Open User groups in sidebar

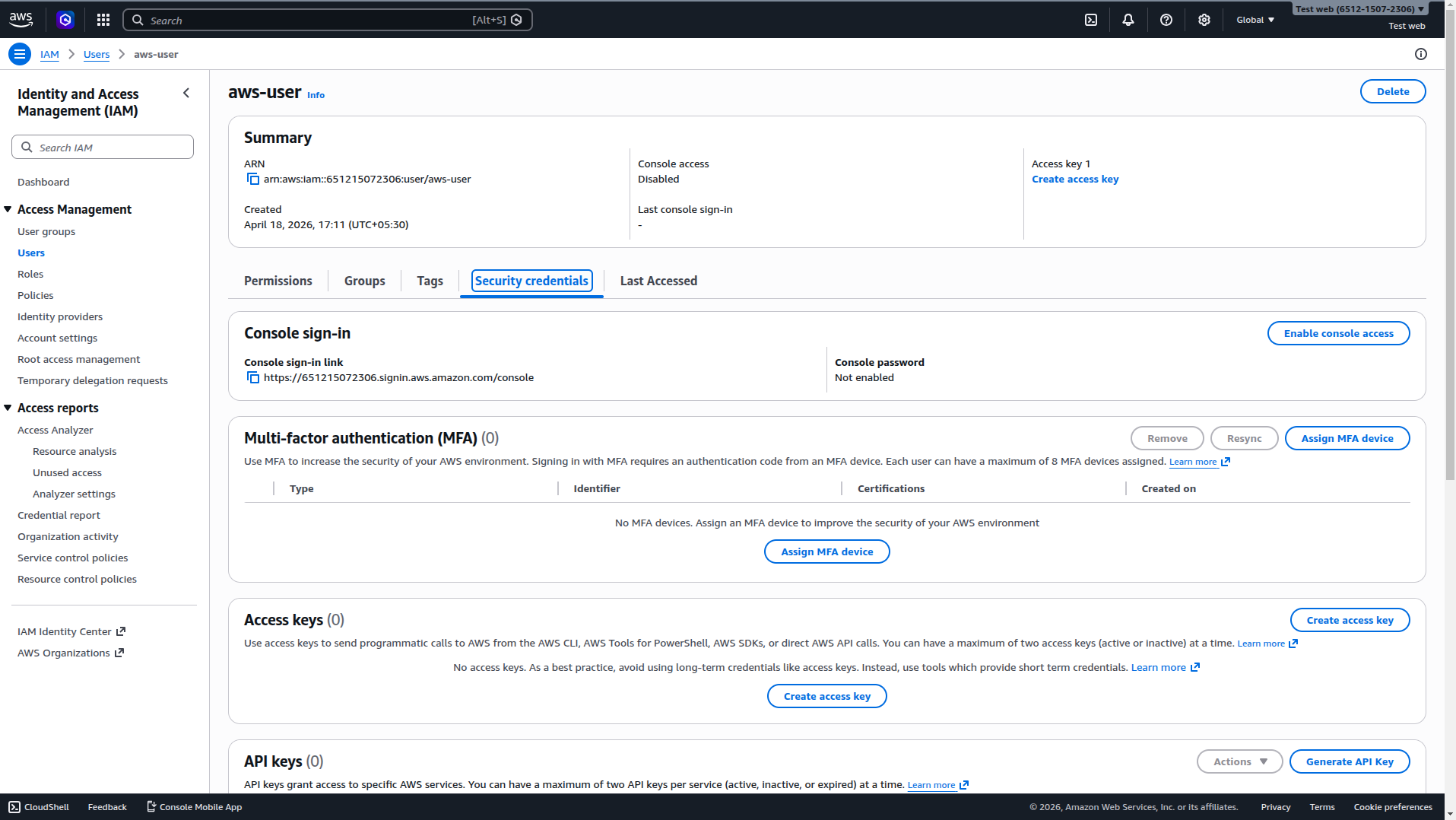(x=46, y=231)
